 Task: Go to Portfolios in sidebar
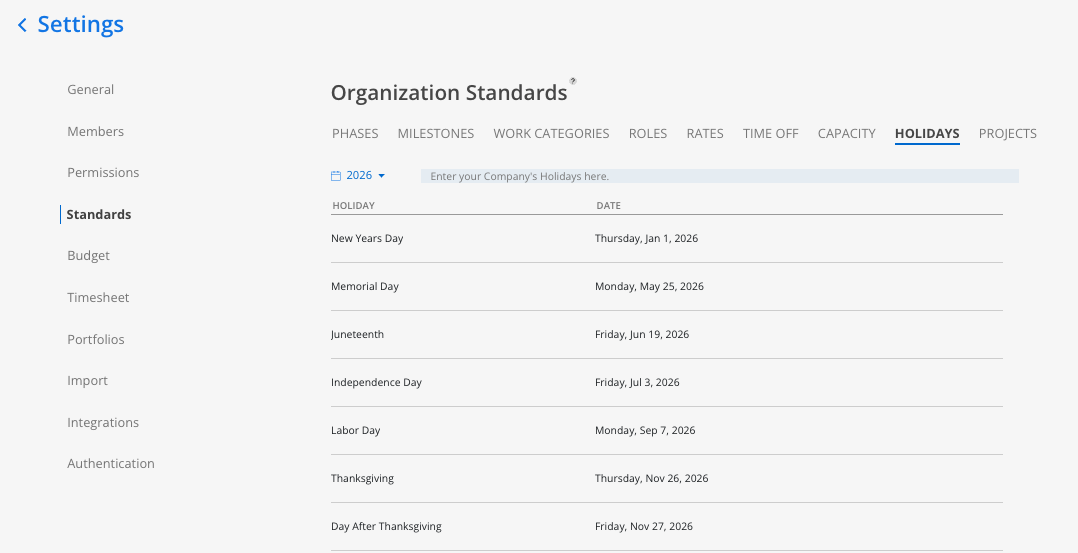[x=96, y=339]
